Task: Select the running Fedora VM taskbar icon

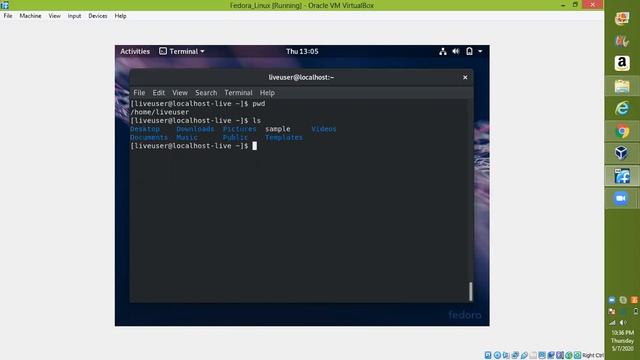Action: point(622,176)
